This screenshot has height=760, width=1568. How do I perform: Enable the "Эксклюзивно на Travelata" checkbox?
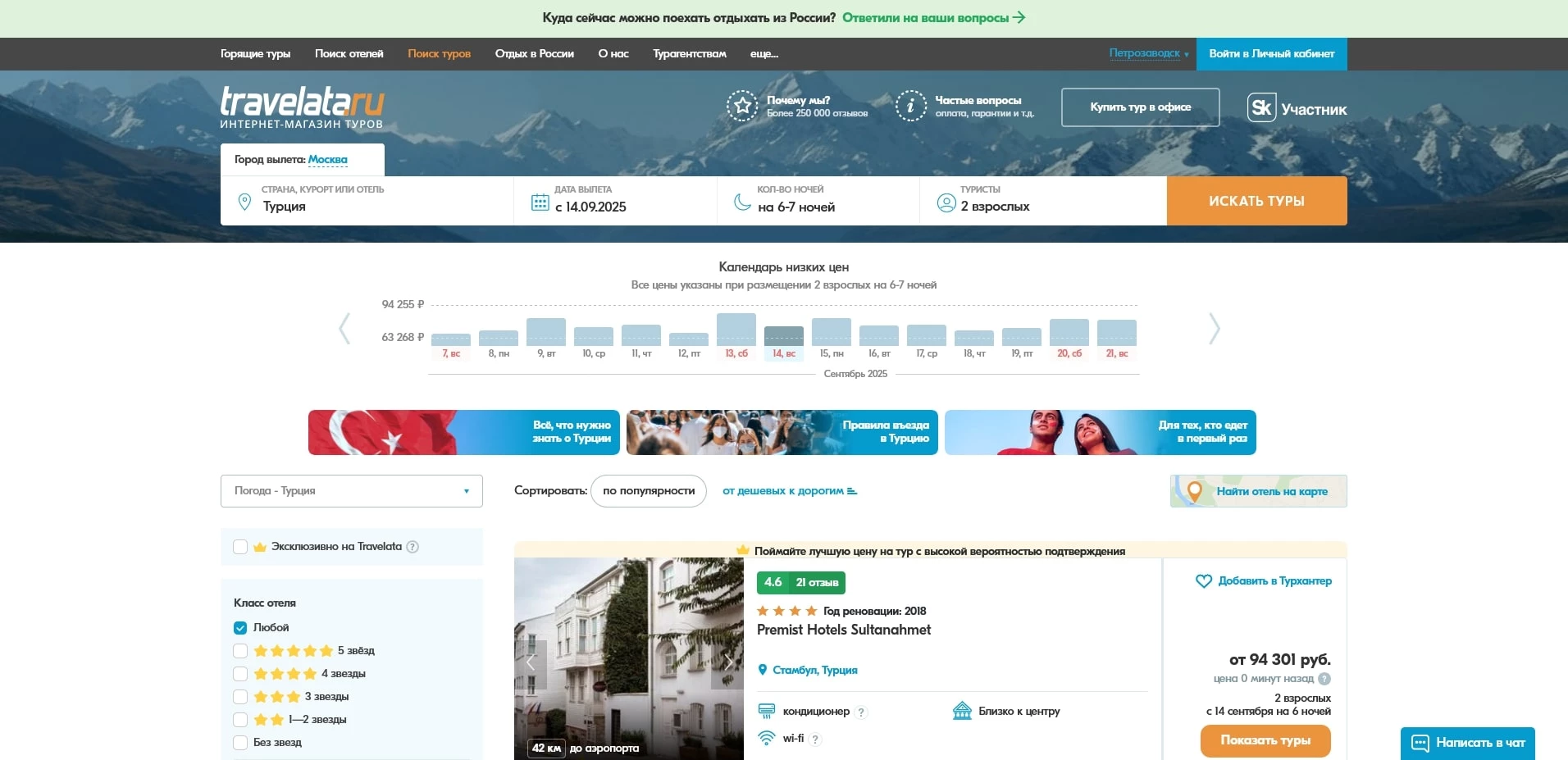pyautogui.click(x=240, y=547)
